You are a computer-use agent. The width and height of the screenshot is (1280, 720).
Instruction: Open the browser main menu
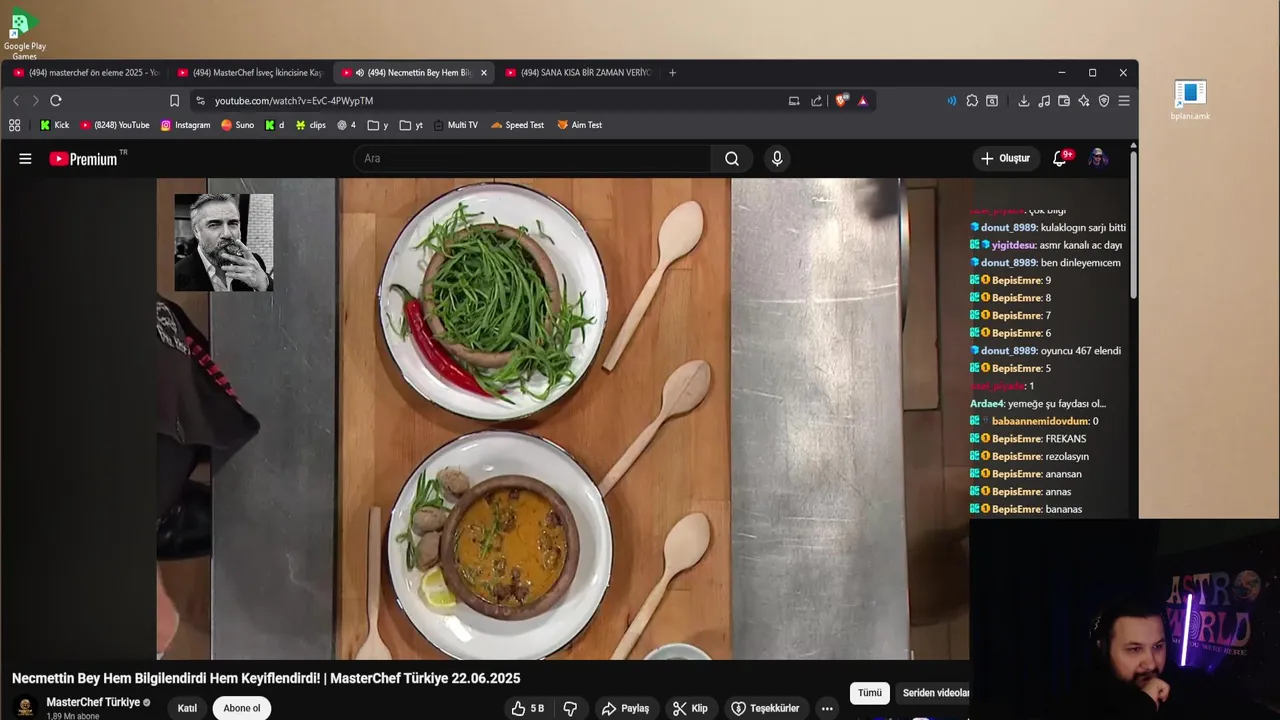pos(1124,100)
